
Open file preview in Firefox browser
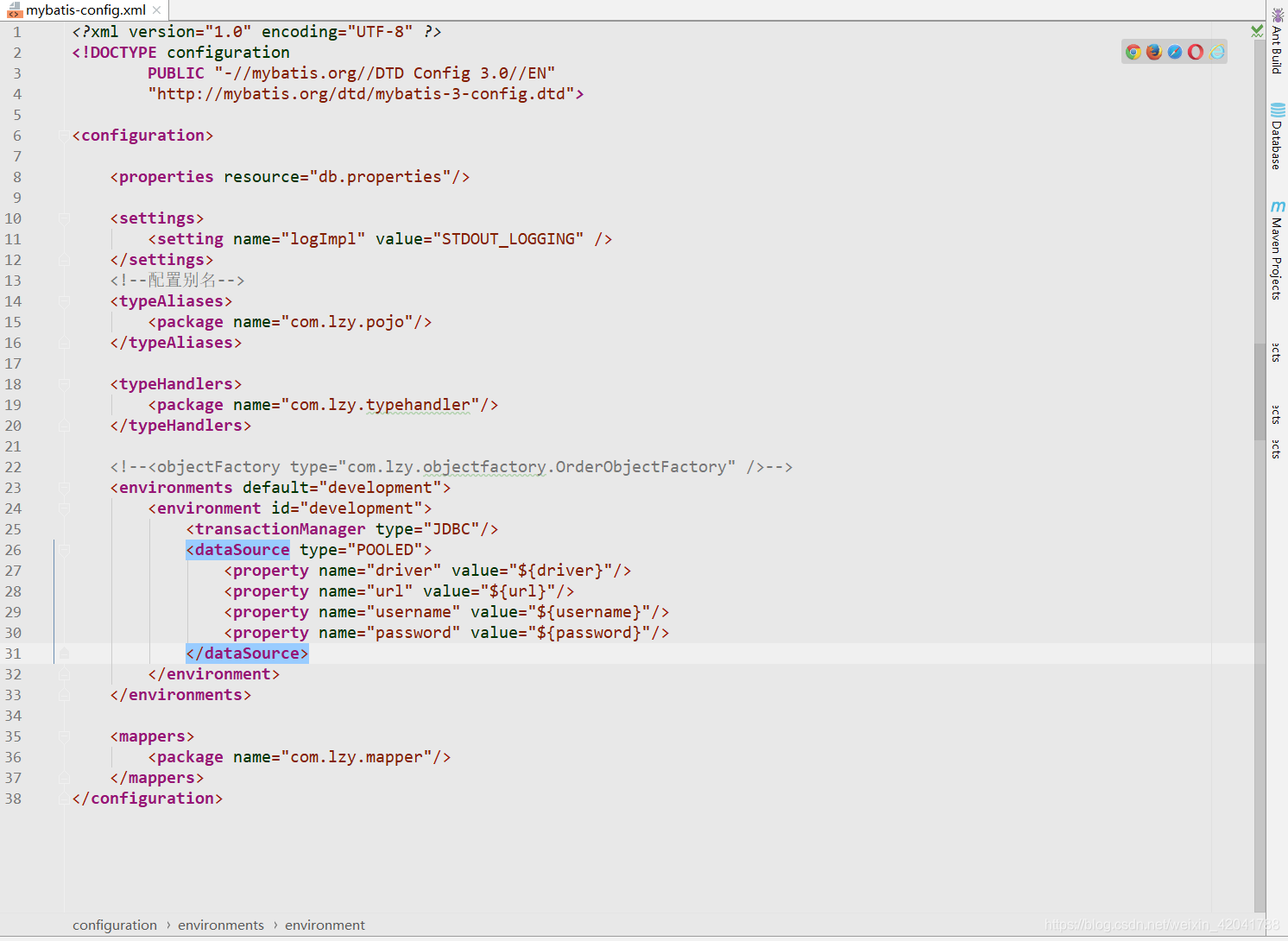[x=1154, y=52]
